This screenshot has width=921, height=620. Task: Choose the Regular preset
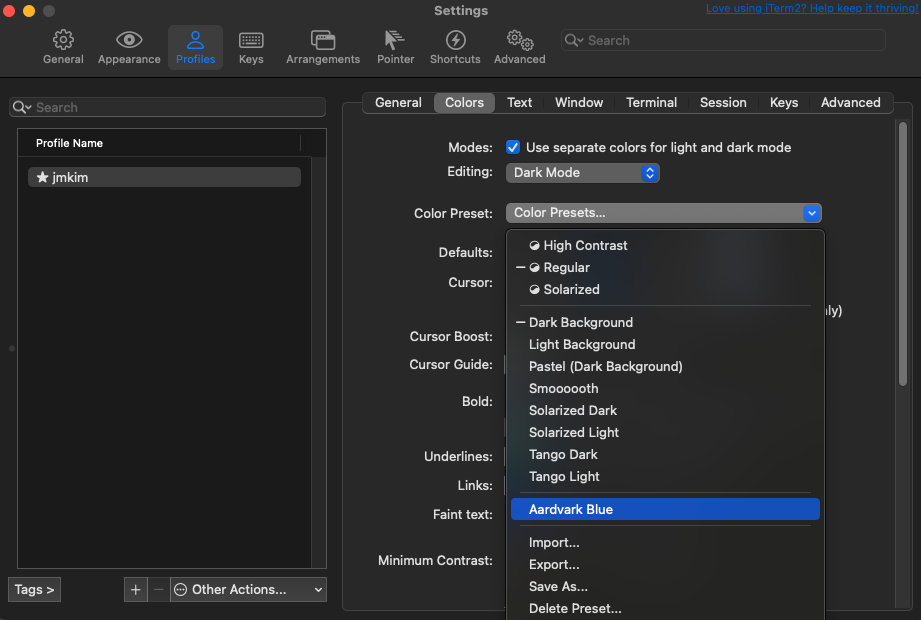(665, 267)
